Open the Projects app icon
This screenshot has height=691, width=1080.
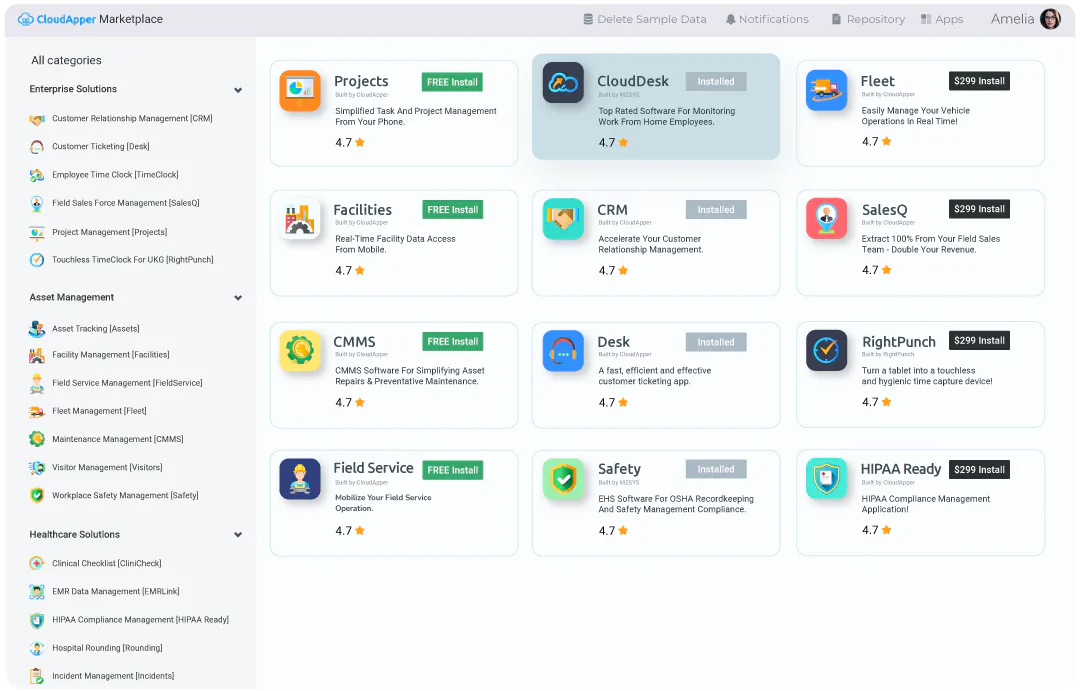pyautogui.click(x=300, y=90)
